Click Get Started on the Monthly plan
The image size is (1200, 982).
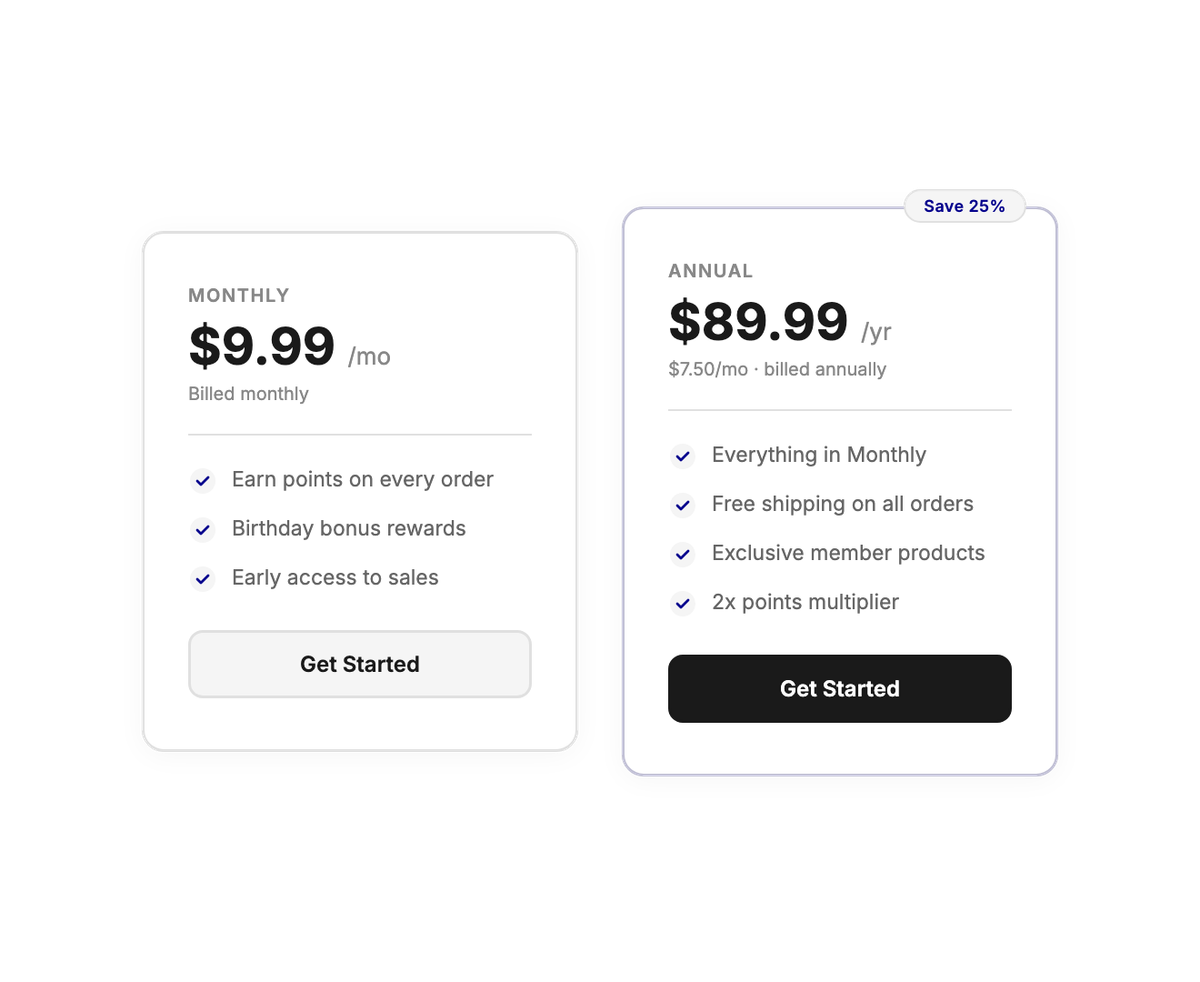[359, 664]
